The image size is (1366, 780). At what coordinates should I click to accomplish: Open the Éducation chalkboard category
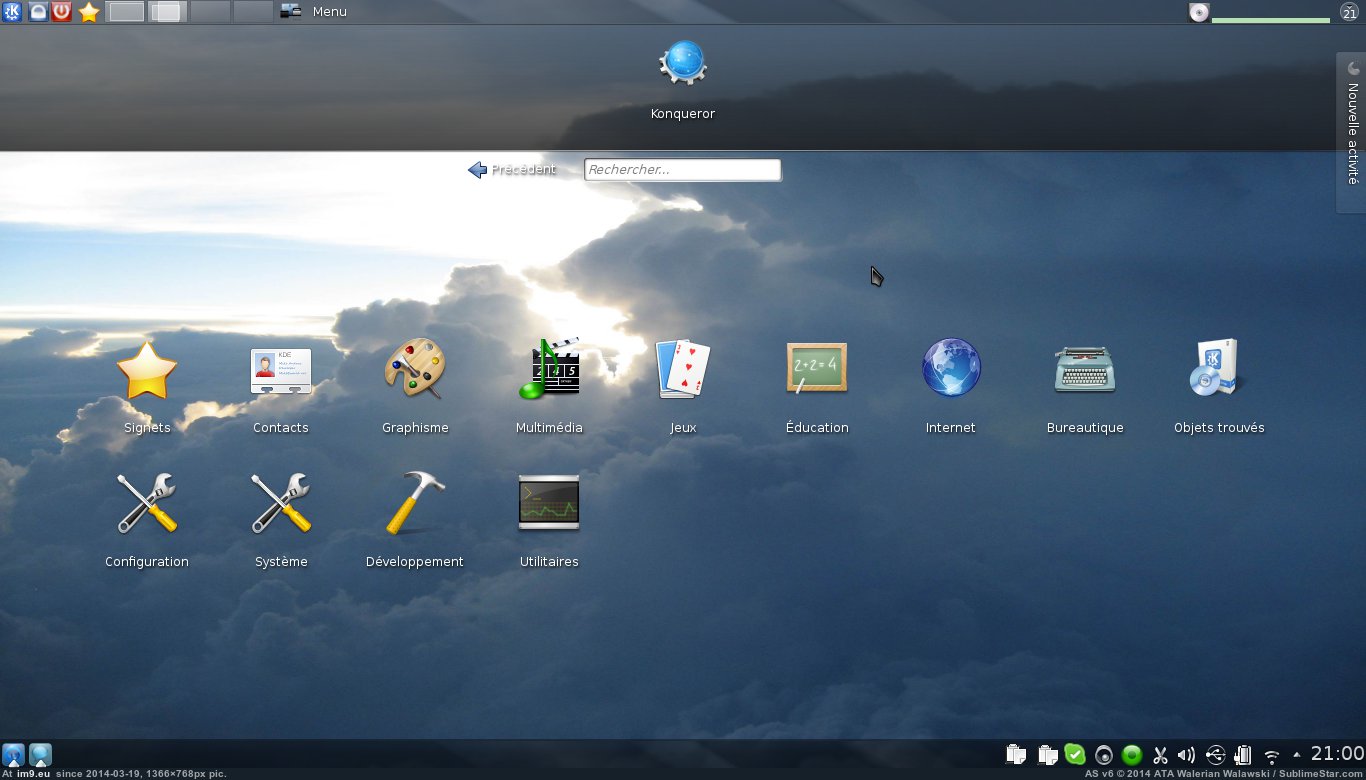click(816, 370)
